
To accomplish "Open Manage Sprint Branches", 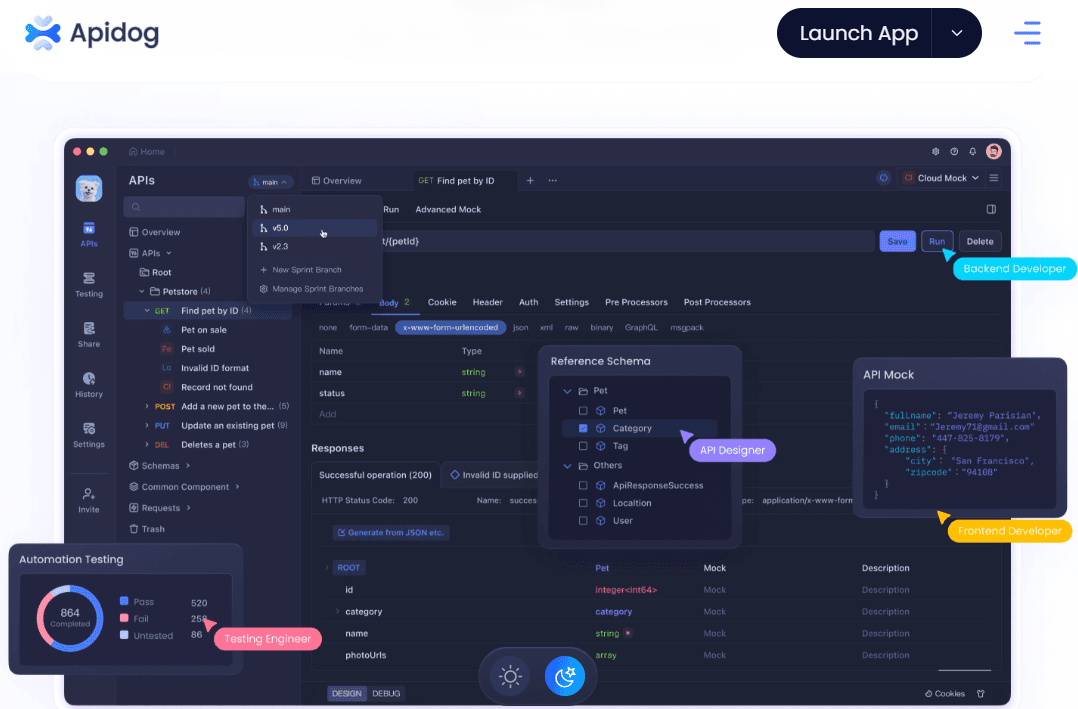I will [x=311, y=289].
